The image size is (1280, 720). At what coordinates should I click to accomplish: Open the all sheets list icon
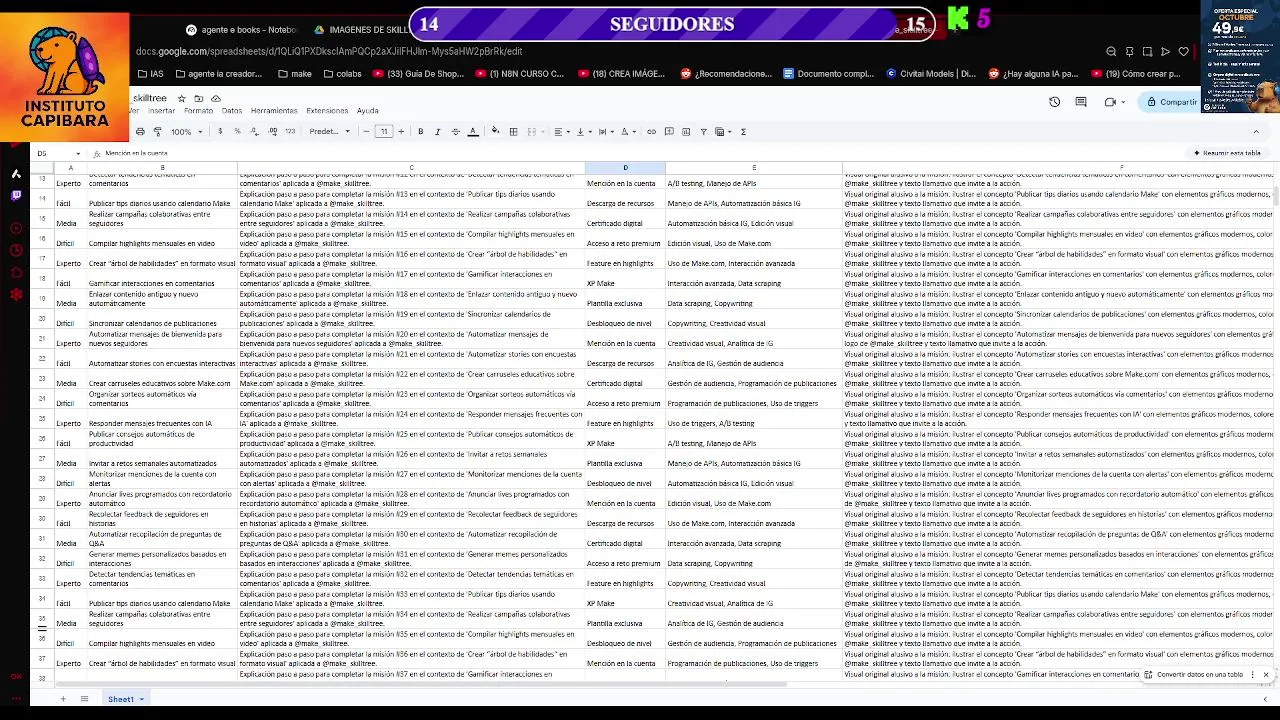click(x=84, y=699)
